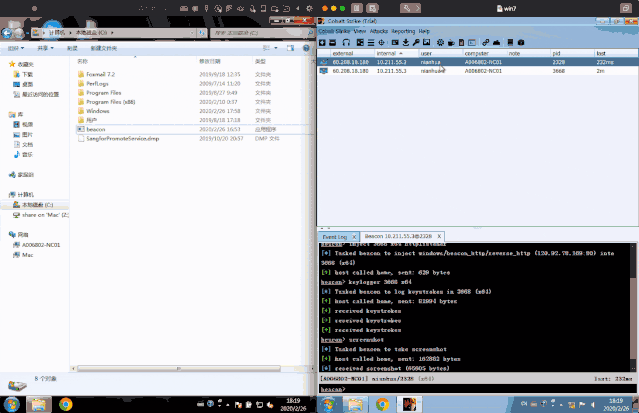Open the Reporting menu
The image size is (639, 413).
403,31
